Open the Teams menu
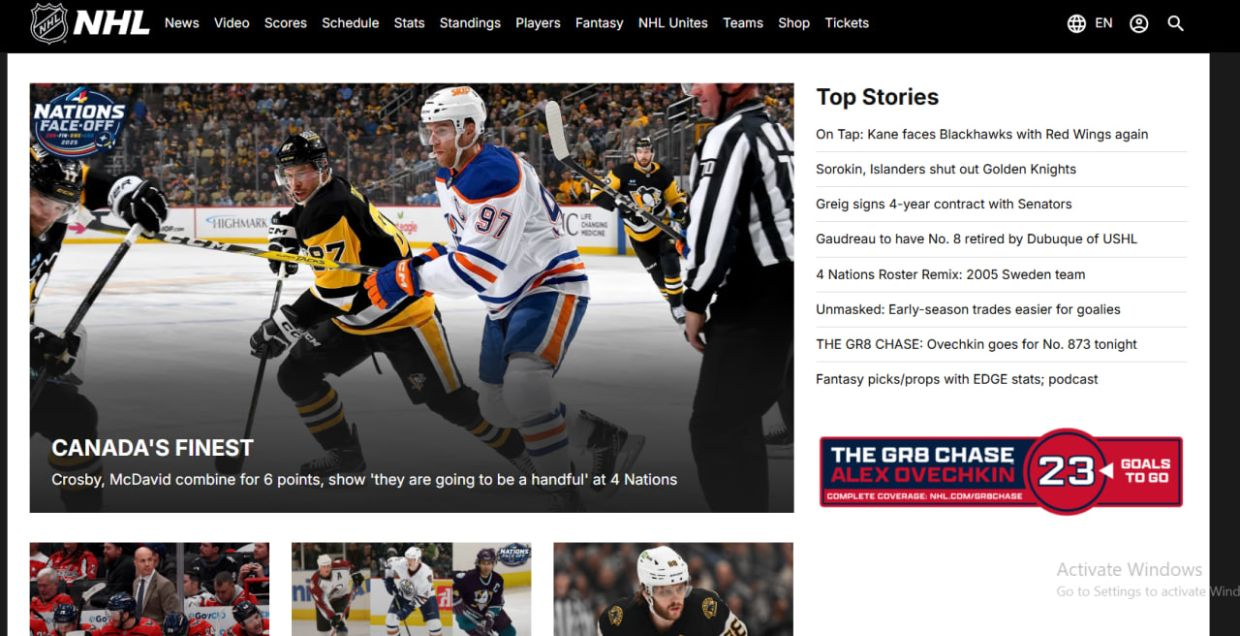This screenshot has width=1240, height=636. click(x=743, y=23)
